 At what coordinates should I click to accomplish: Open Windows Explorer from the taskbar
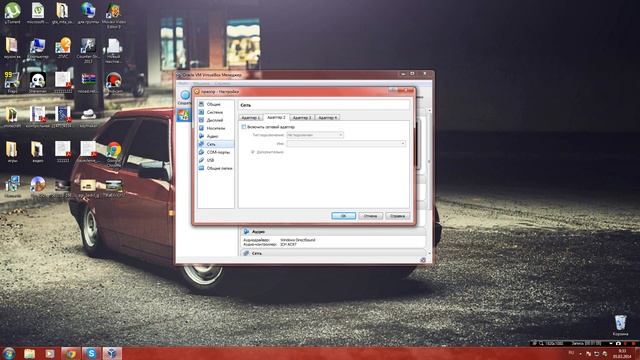(x=29, y=353)
